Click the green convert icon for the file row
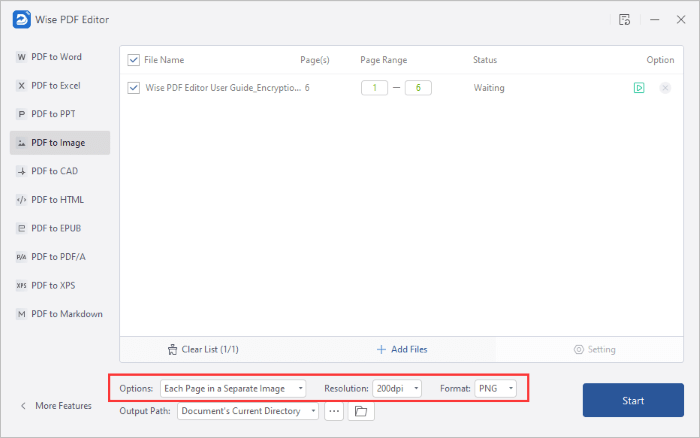700x438 pixels. 639,88
